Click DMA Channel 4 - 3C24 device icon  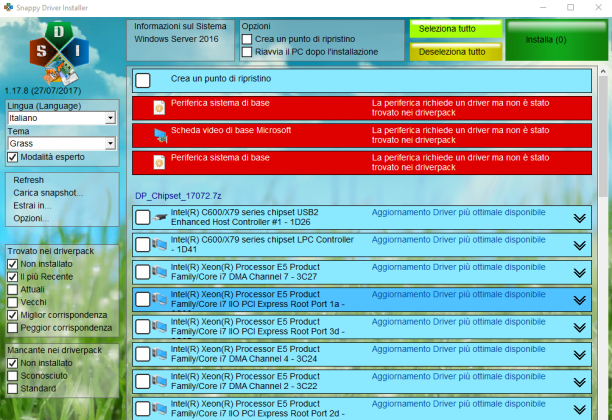(x=160, y=354)
